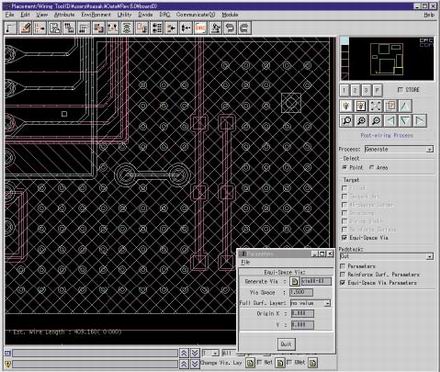Click the Quit button in the Parameters dialog
This screenshot has height=372, width=440.
[286, 344]
